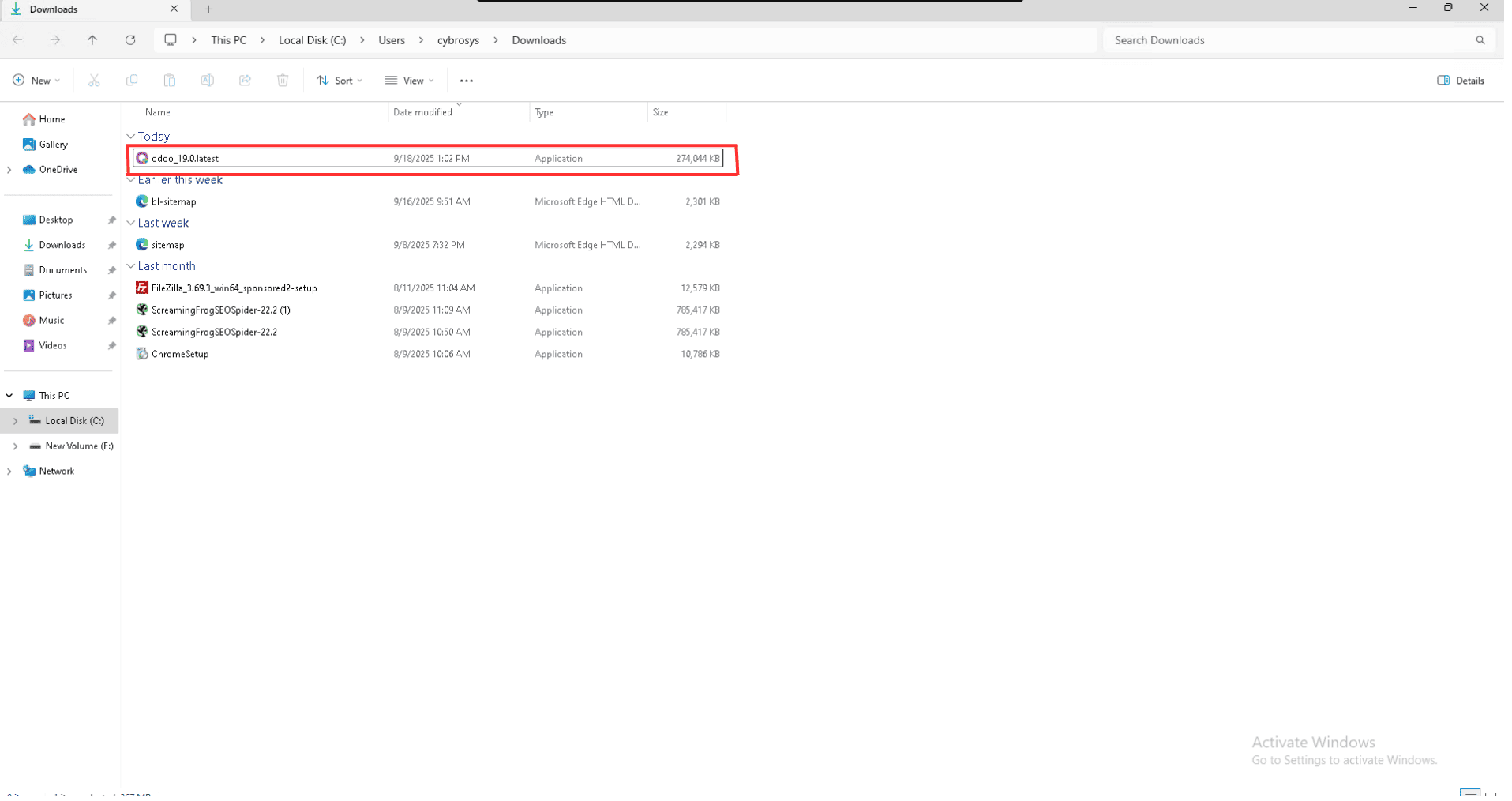The height and width of the screenshot is (801, 1512).
Task: Select the FileZilla setup file icon
Action: (143, 289)
